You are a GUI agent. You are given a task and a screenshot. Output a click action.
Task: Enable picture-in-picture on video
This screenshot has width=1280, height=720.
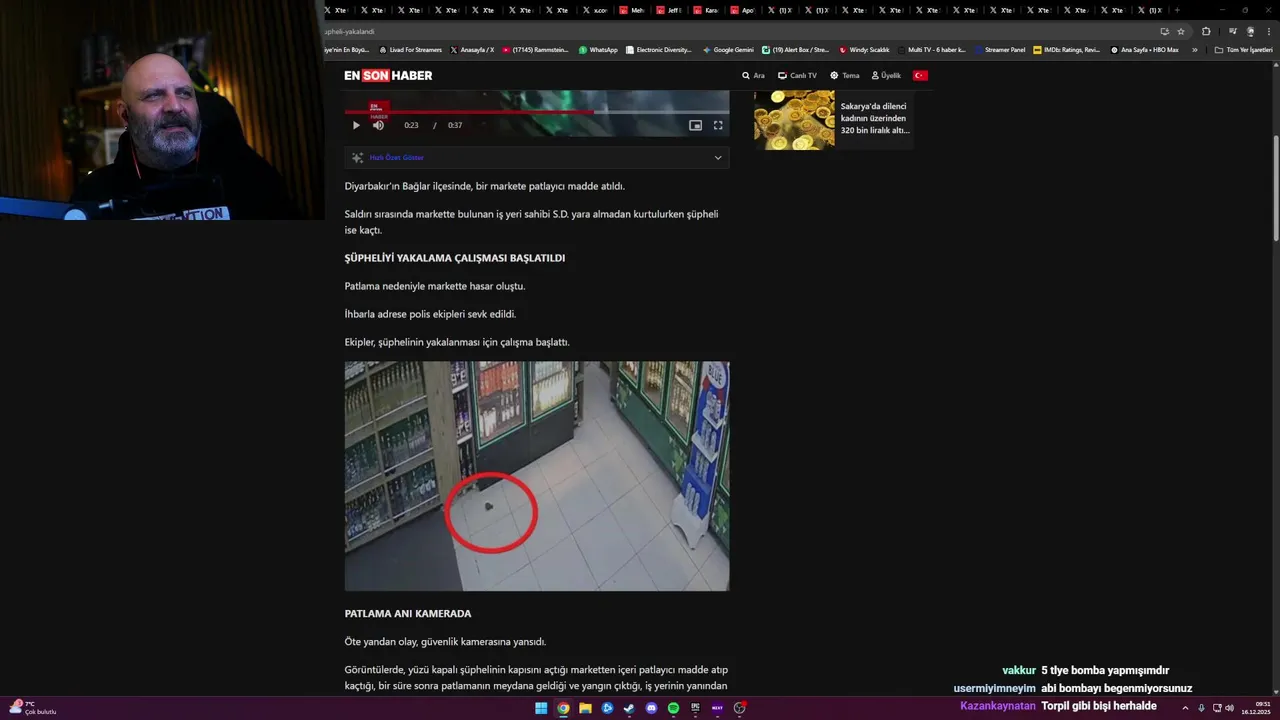(x=695, y=125)
